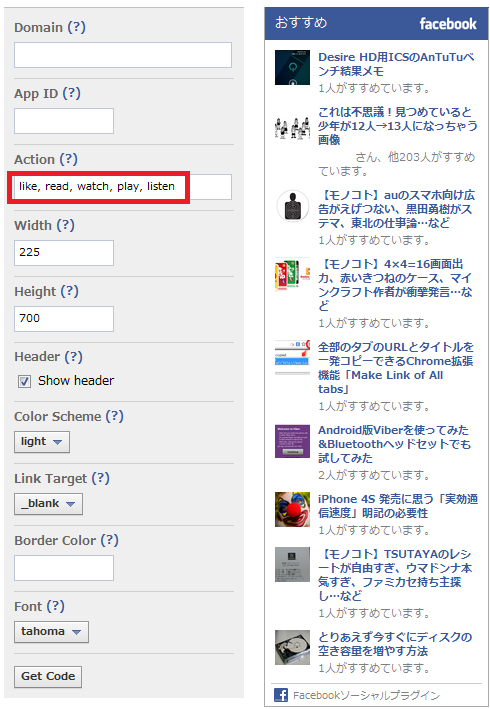Click the Get Code button
Viewport: 490px width, 709px height.
48,676
